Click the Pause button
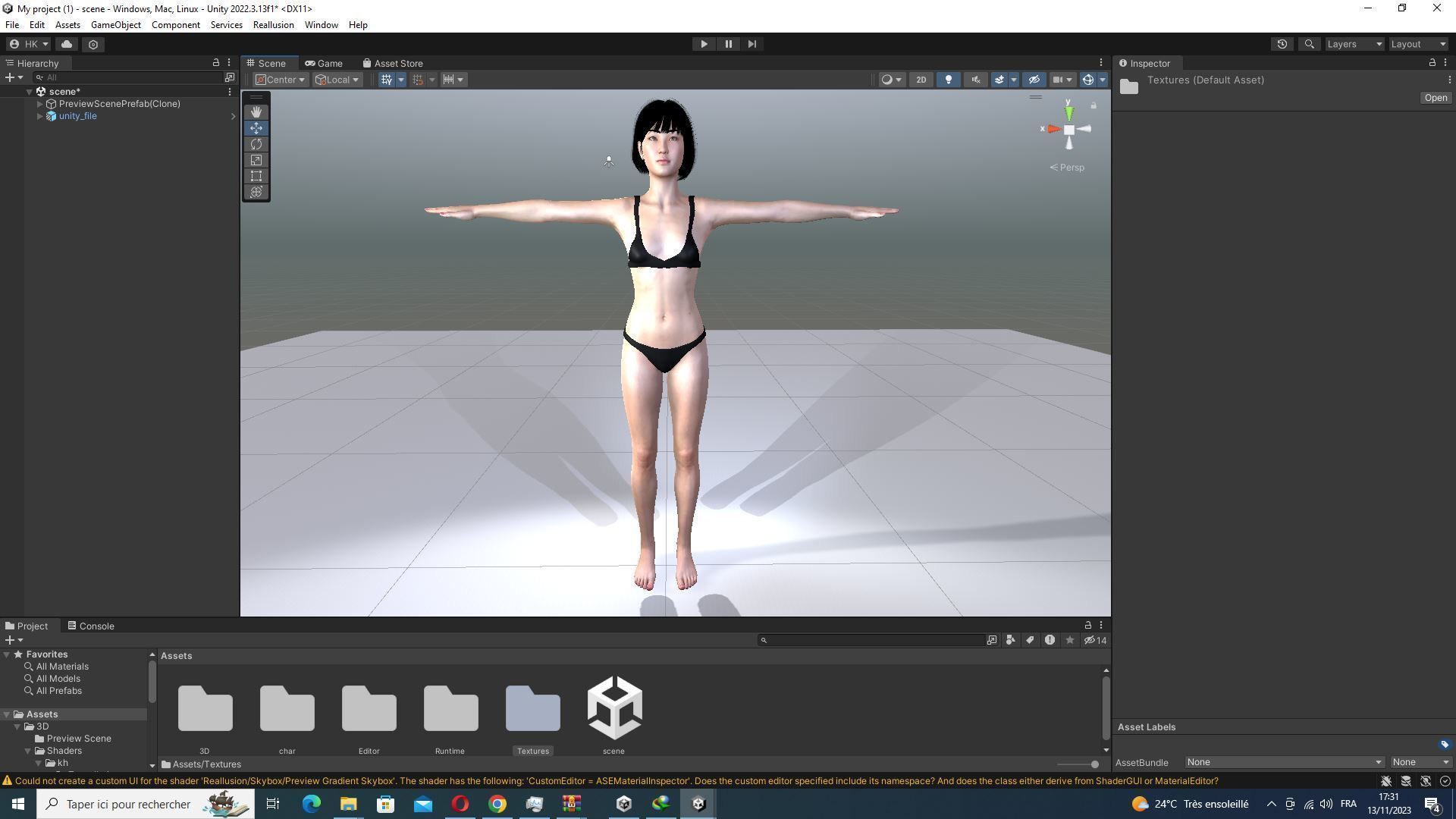1456x819 pixels. pos(728,44)
